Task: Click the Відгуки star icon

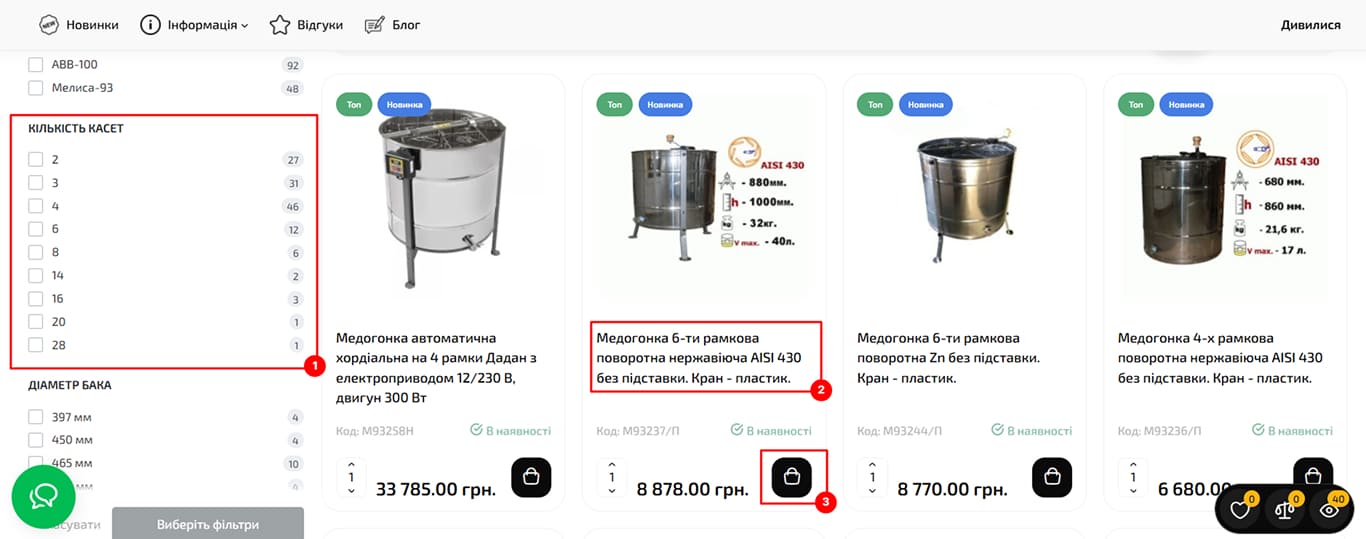Action: pos(280,24)
